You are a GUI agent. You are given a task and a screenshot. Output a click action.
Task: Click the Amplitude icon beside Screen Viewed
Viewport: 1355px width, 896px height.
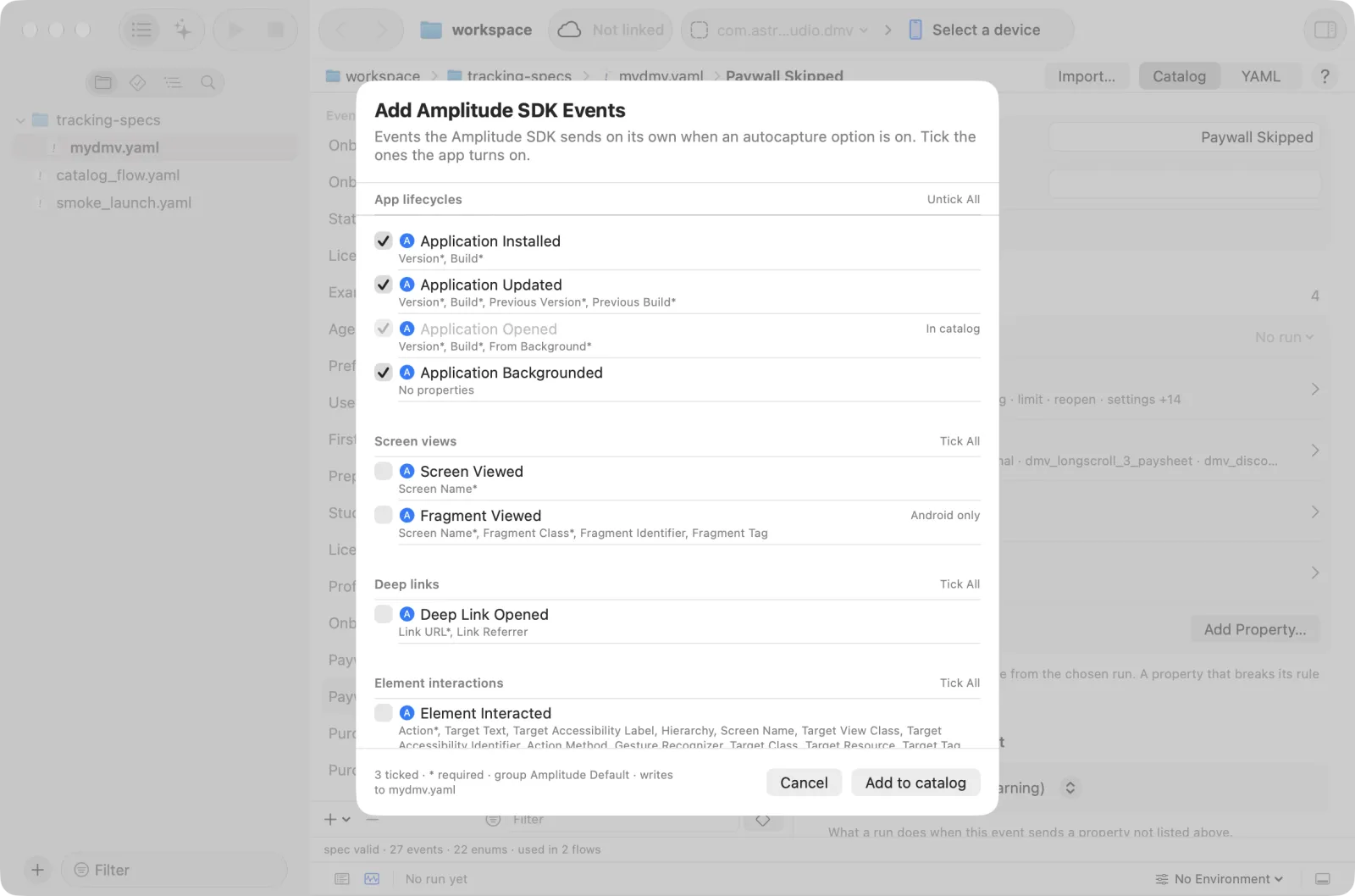407,471
